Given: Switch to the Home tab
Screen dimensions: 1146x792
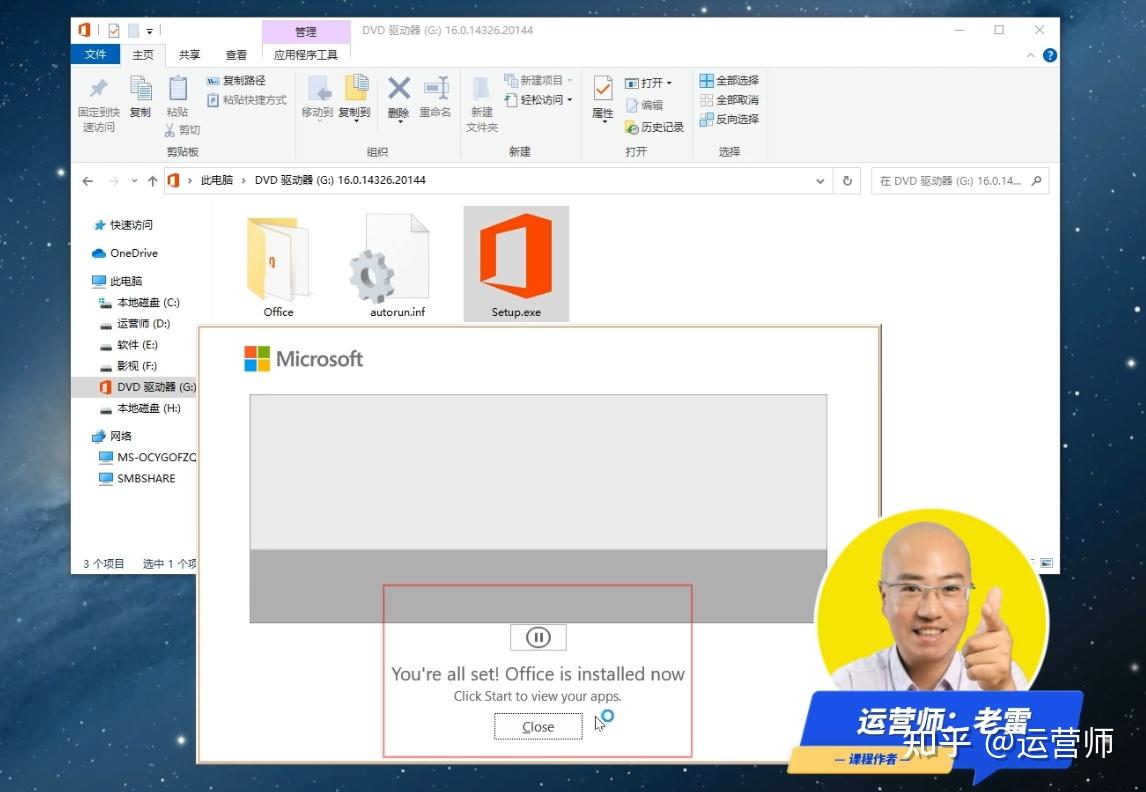Looking at the screenshot, I should pos(143,55).
